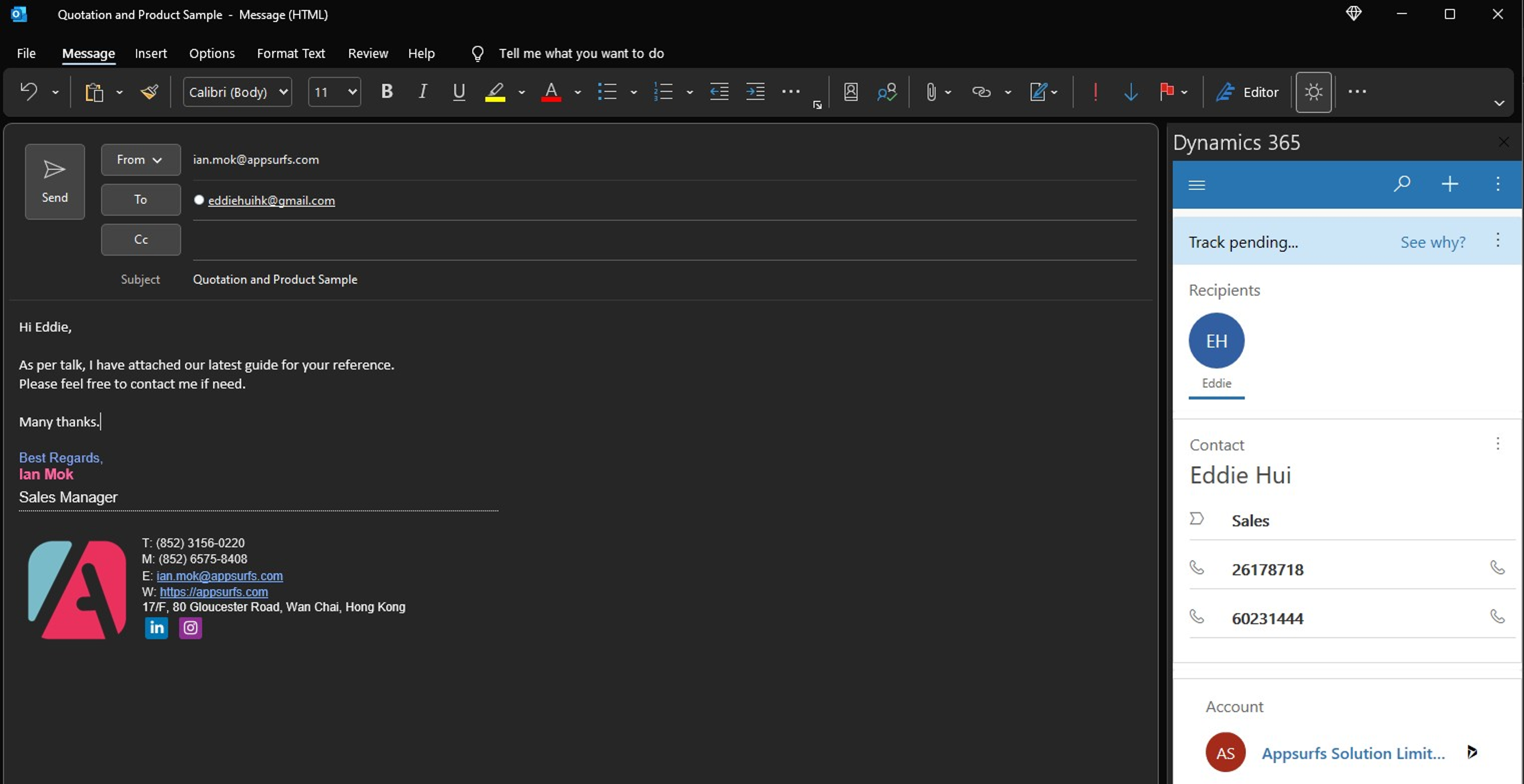Select the Message ribbon tab
The height and width of the screenshot is (784, 1524).
point(88,53)
